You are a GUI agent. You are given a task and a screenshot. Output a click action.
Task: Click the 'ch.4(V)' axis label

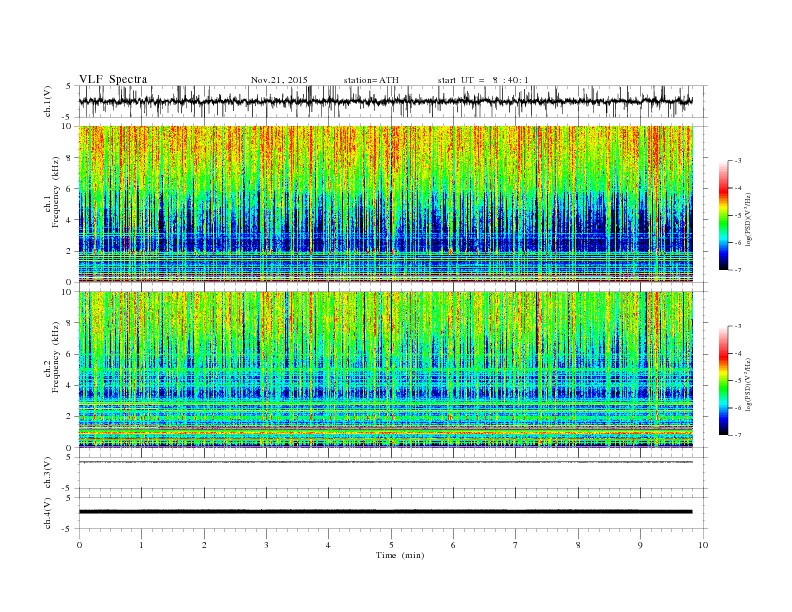coord(48,513)
